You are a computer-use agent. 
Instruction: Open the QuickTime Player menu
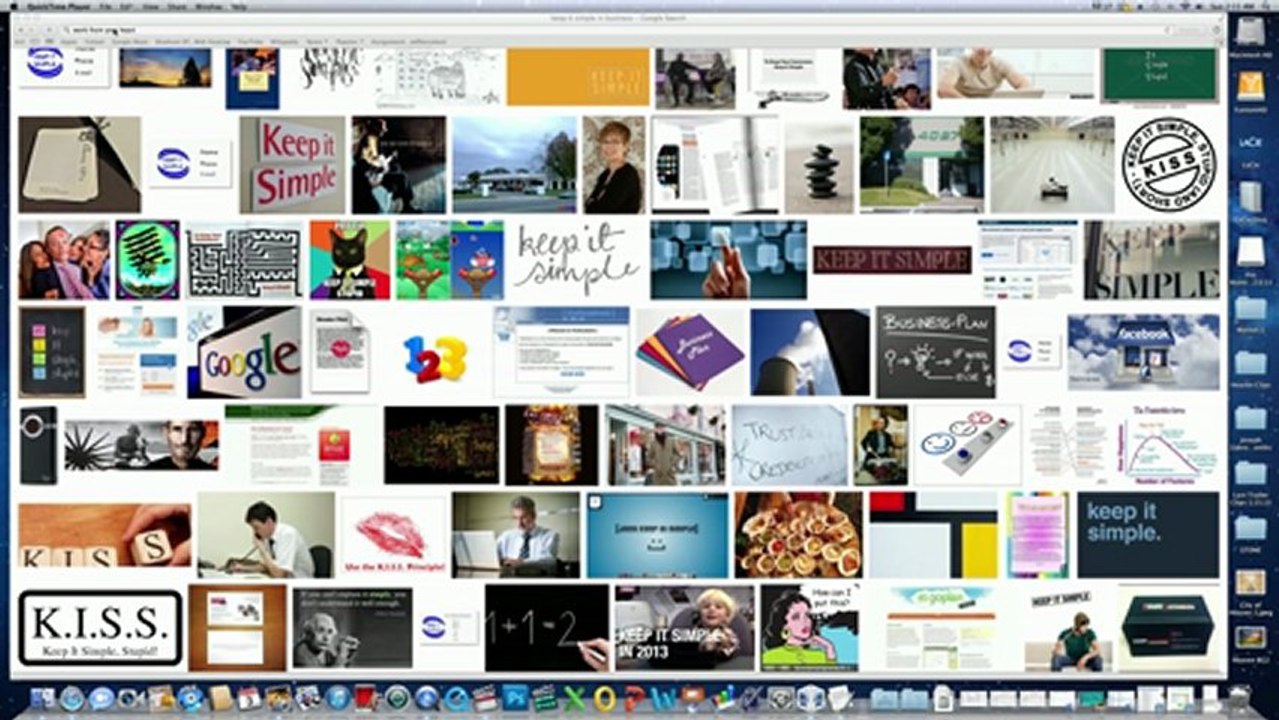pyautogui.click(x=59, y=6)
